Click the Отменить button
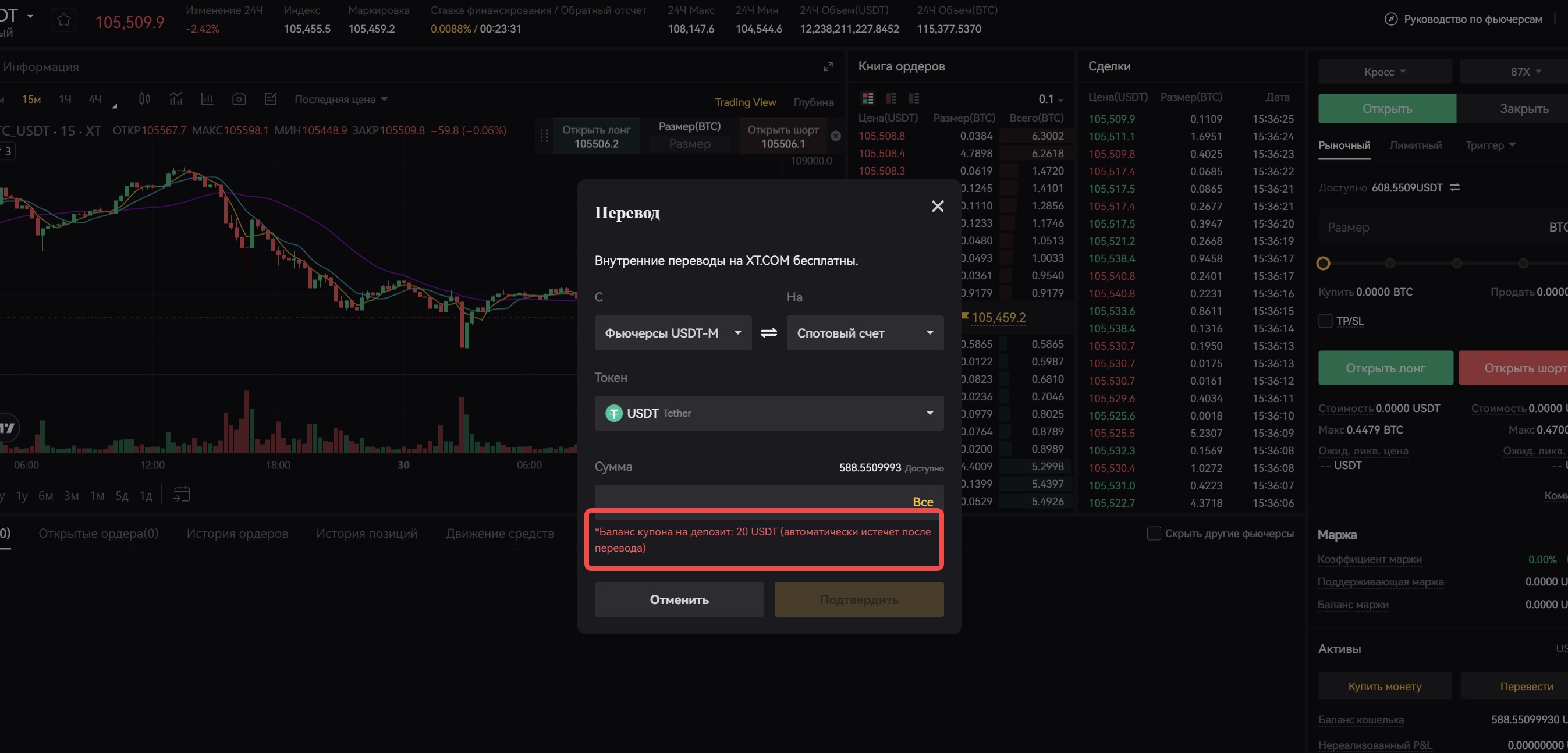 pos(679,599)
